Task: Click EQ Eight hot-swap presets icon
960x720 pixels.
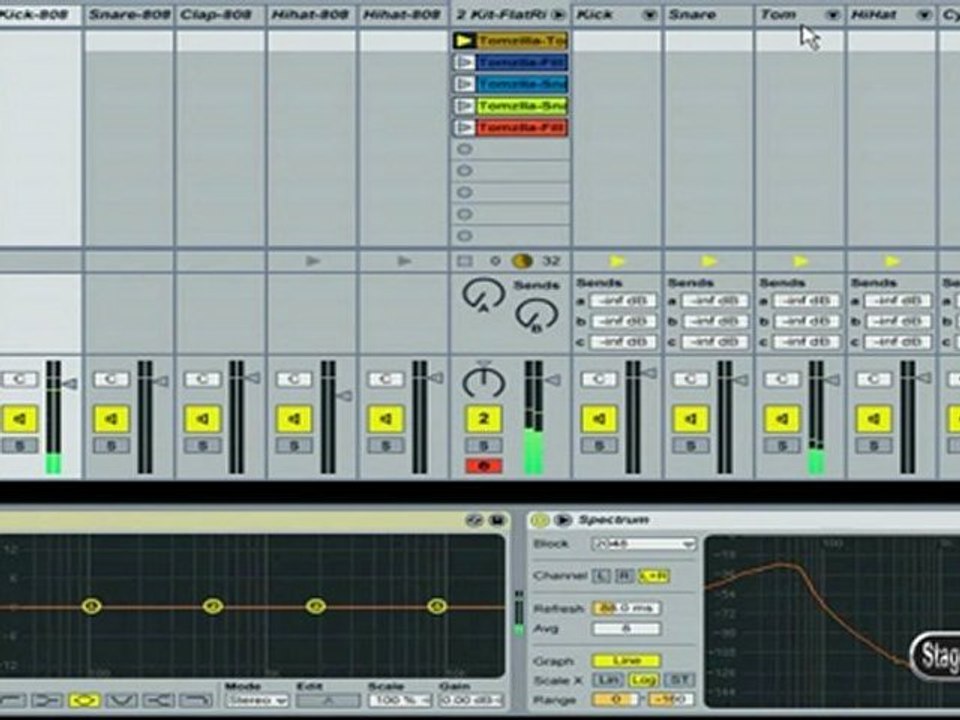Action: (474, 520)
